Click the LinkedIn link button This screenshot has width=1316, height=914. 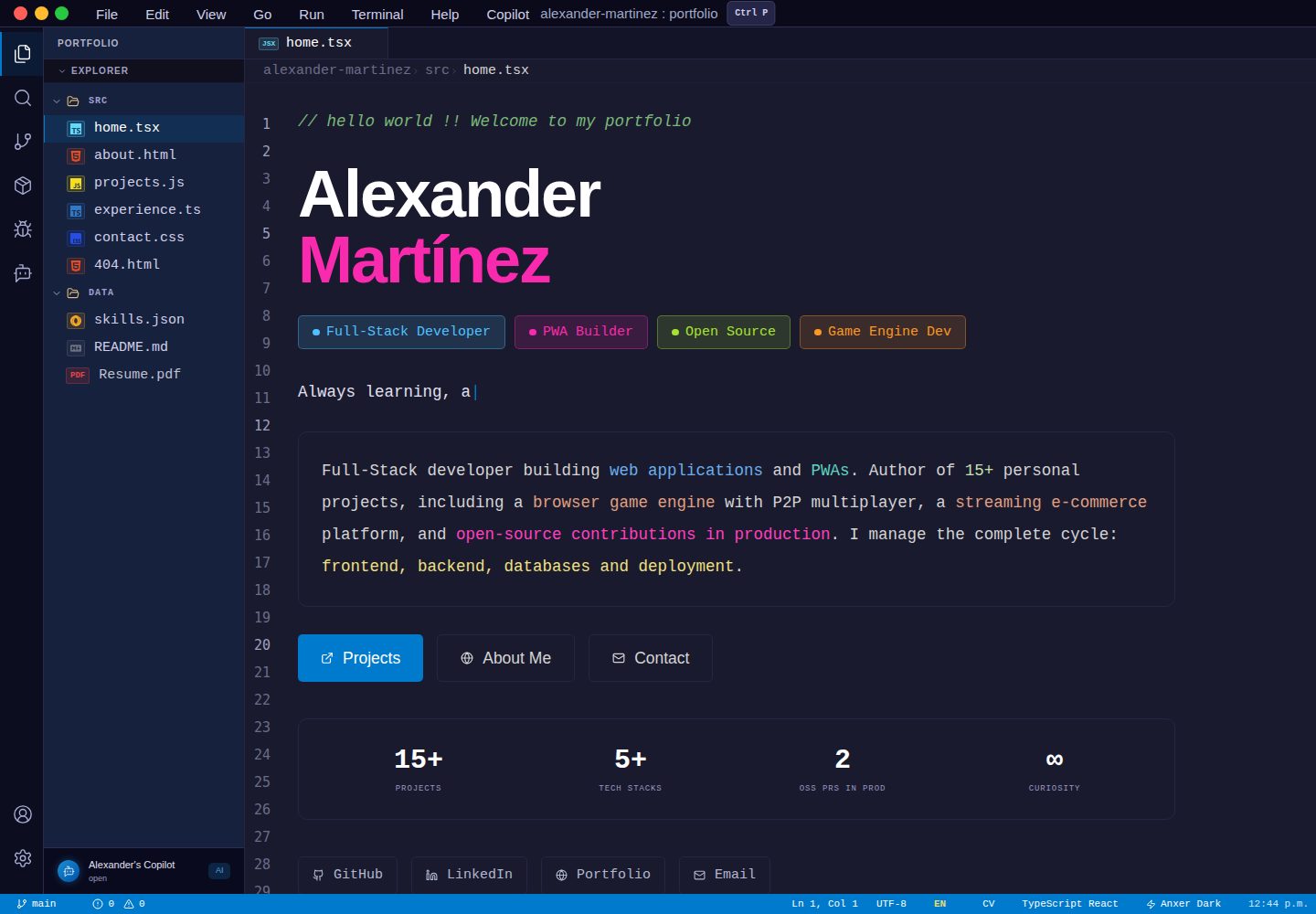tap(469, 875)
